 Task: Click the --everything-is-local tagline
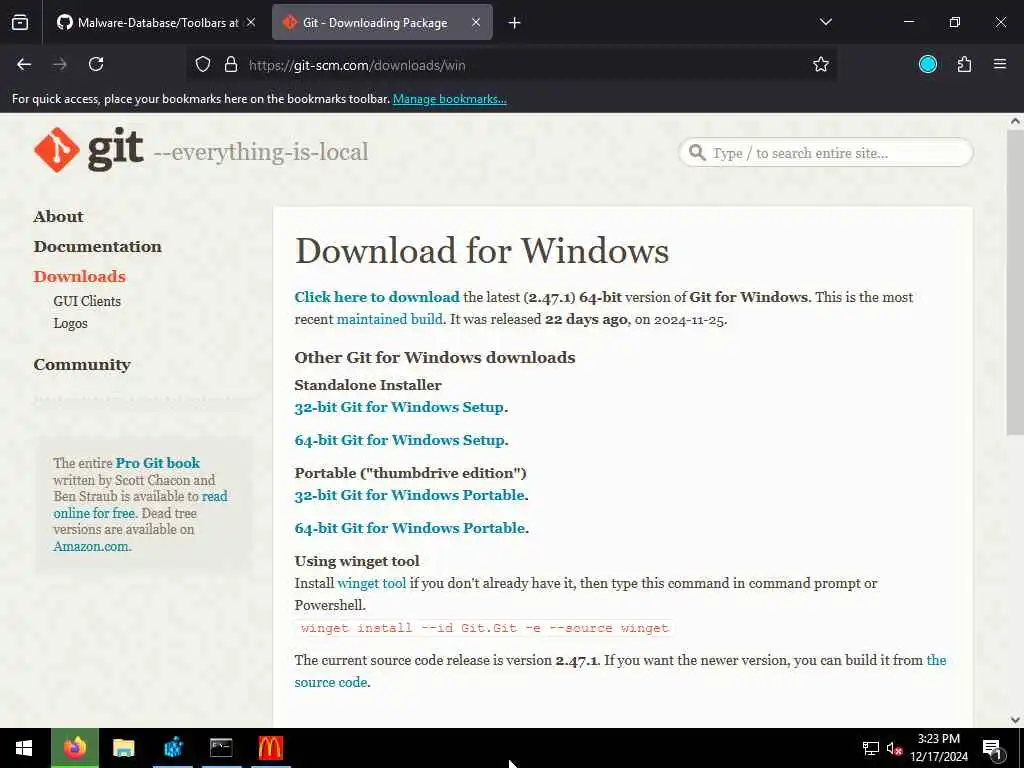click(261, 152)
